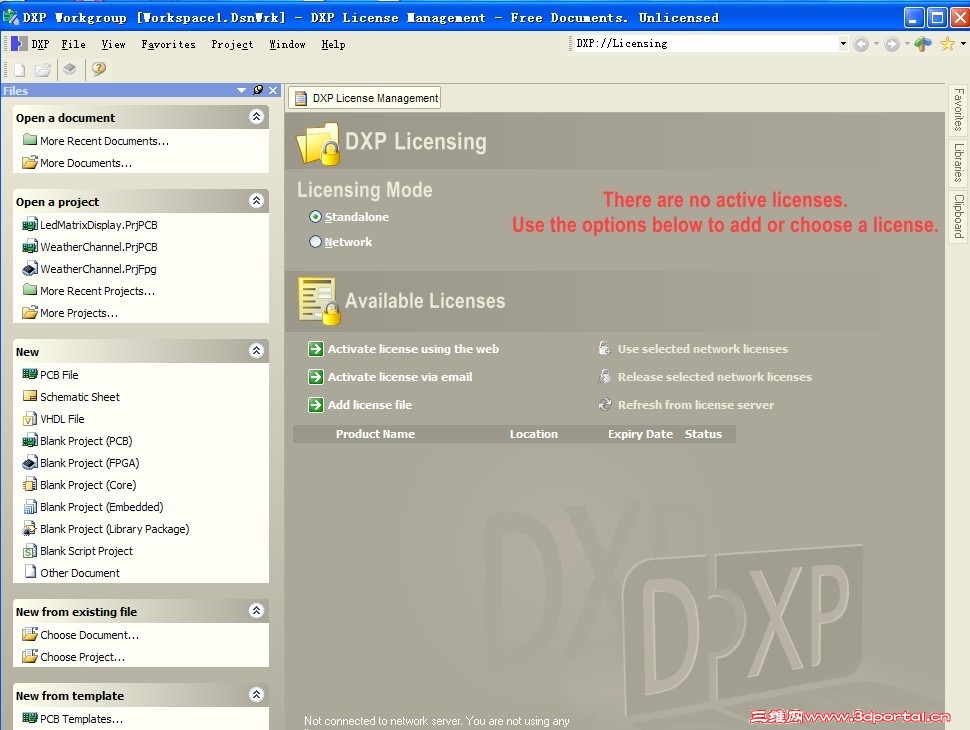Open the Favorites menu
The width and height of the screenshot is (970, 730).
click(168, 44)
